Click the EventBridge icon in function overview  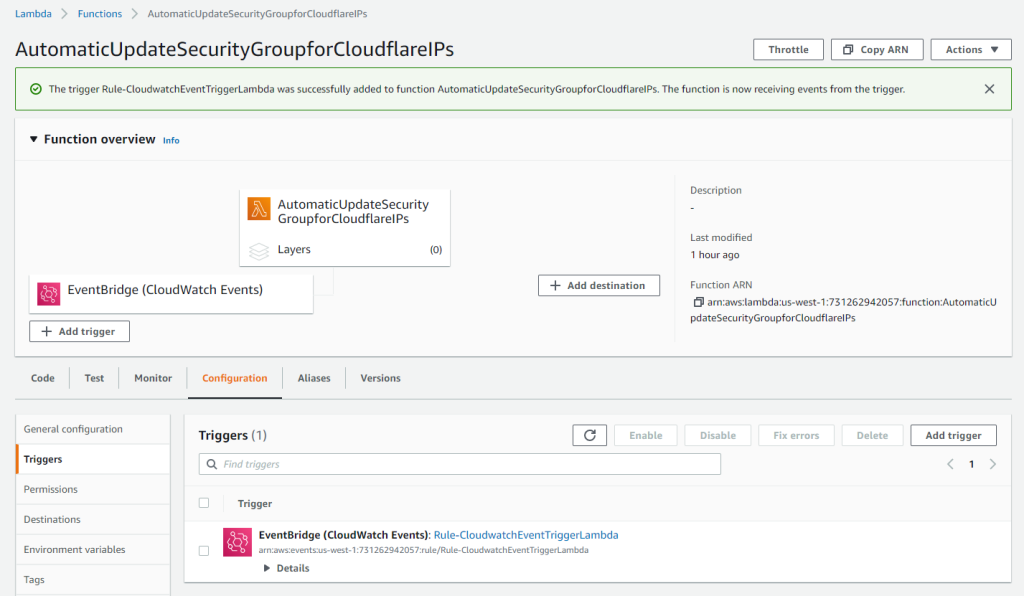pos(49,292)
